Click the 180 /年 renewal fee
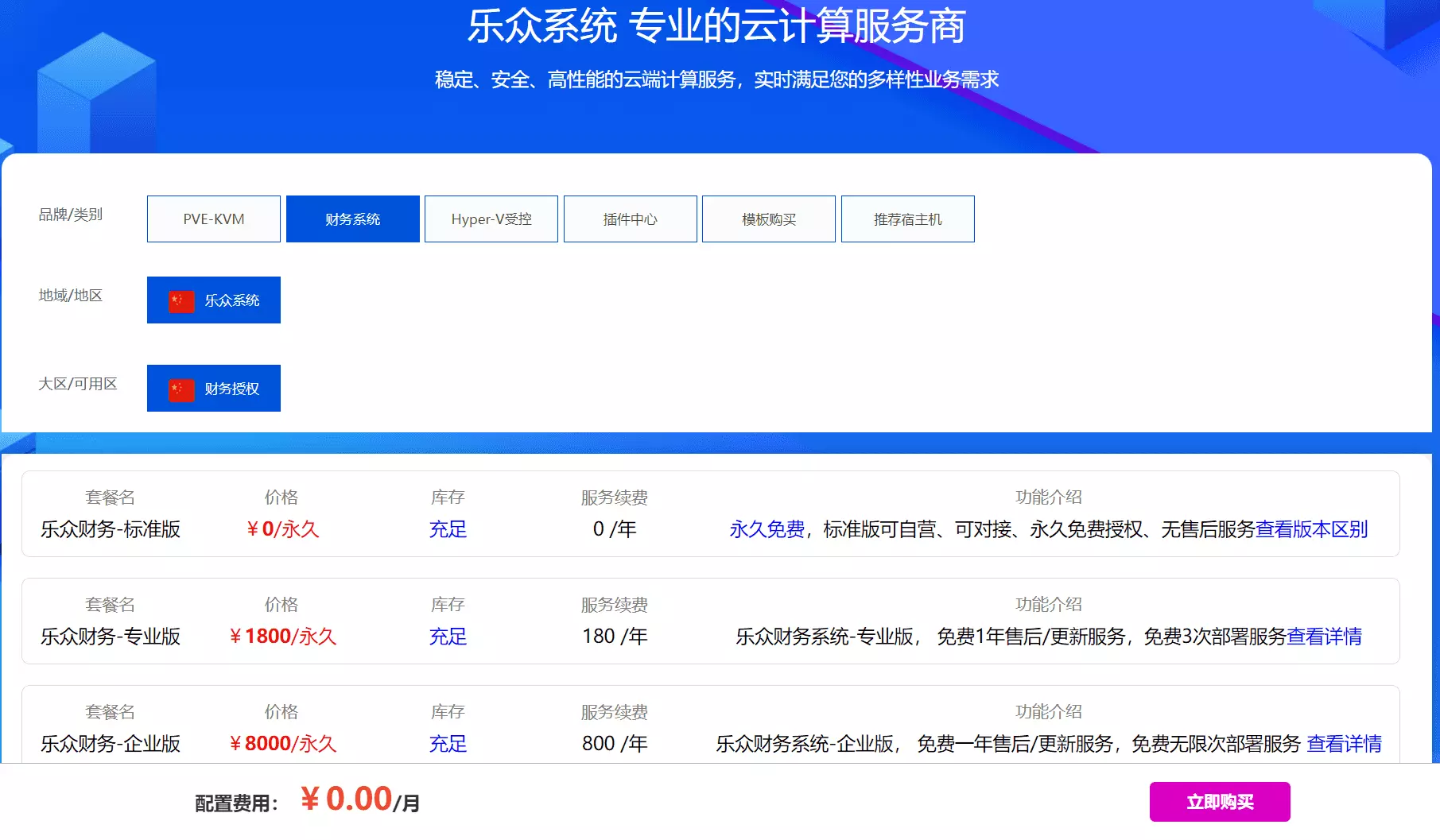 click(615, 637)
